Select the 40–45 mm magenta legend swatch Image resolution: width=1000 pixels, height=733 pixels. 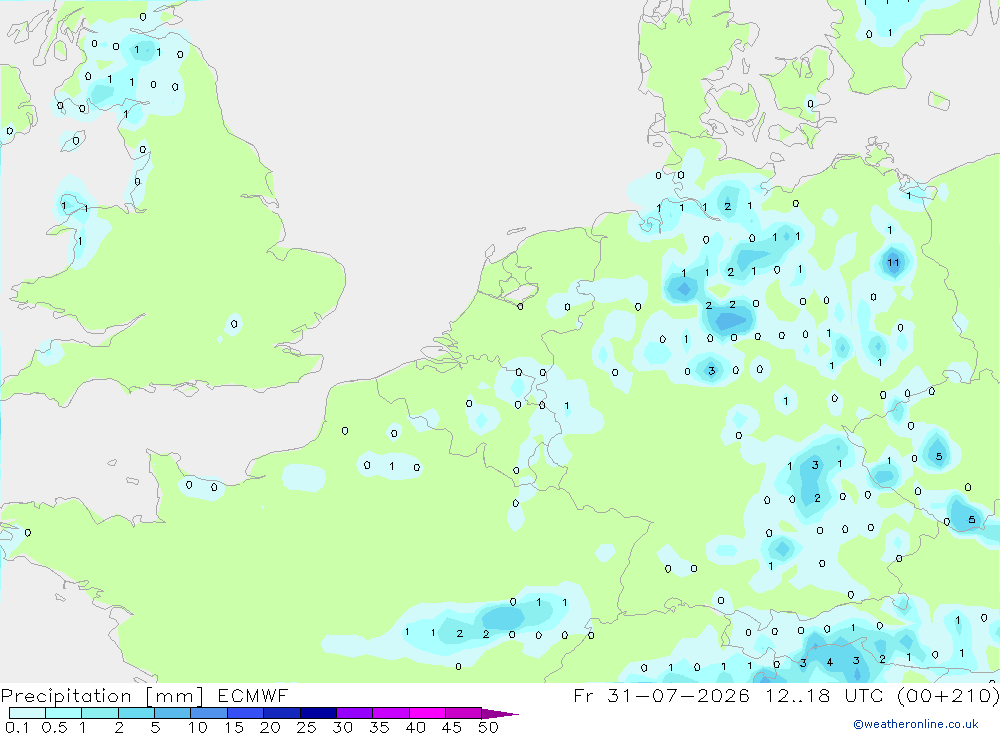[x=427, y=713]
